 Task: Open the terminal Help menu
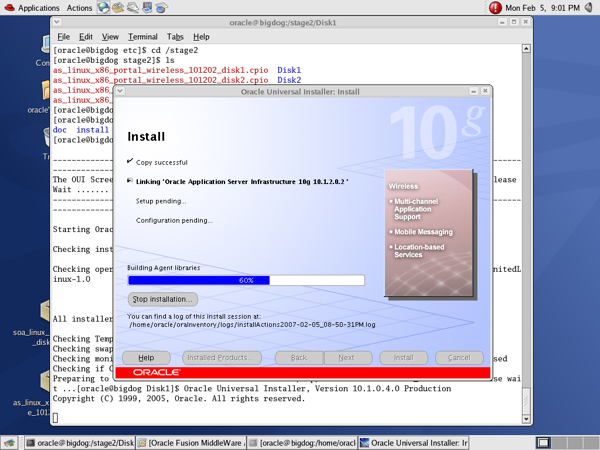(x=201, y=37)
